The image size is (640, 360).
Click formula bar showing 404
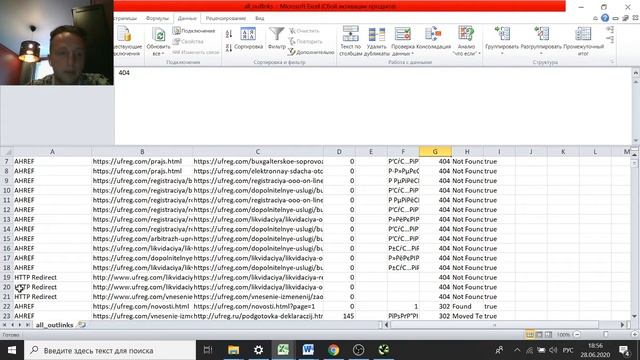(372, 106)
